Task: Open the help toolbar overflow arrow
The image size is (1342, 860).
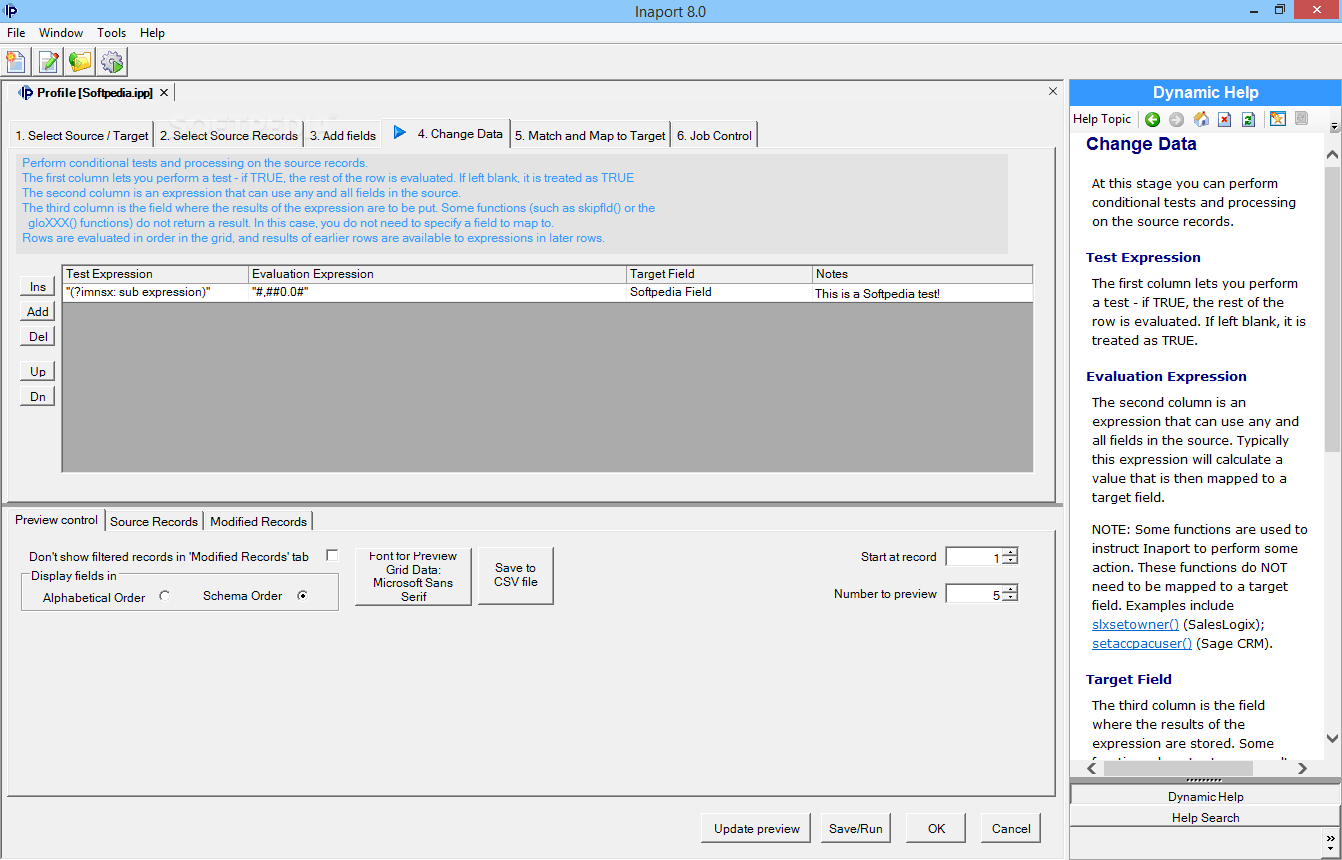Action: 1334,127
